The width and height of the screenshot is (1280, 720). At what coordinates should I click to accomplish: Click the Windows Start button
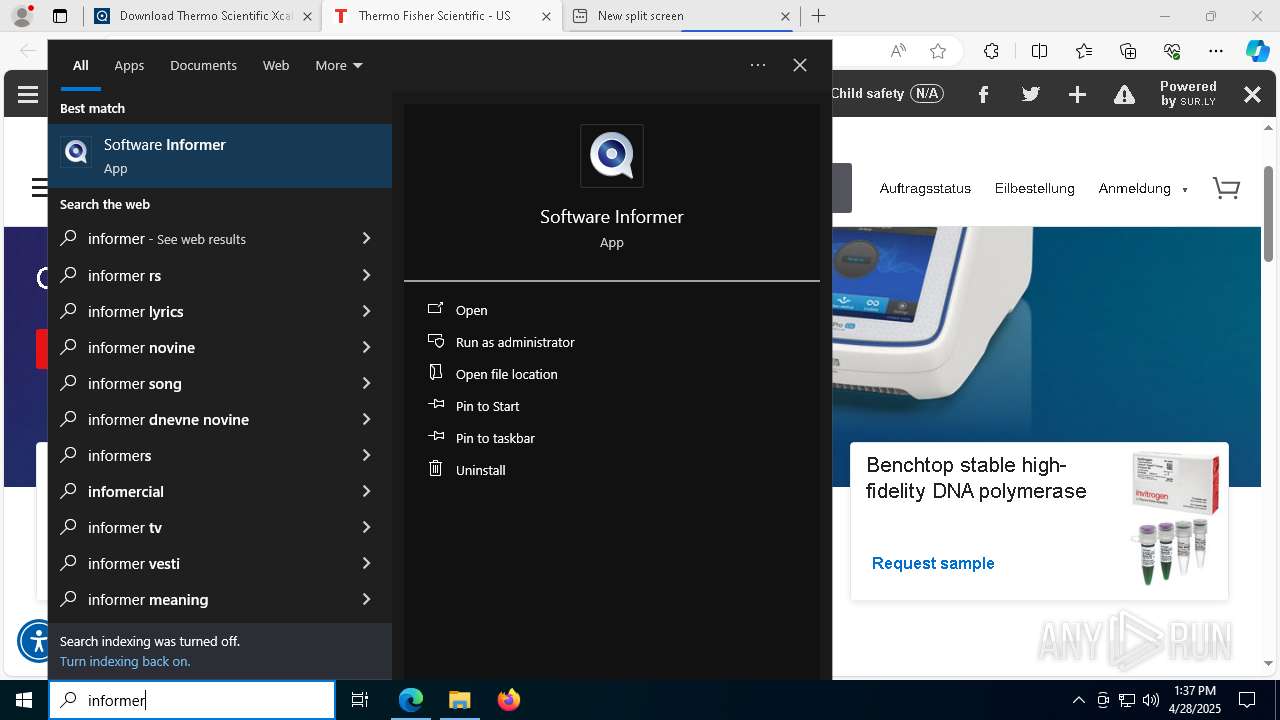pos(24,700)
